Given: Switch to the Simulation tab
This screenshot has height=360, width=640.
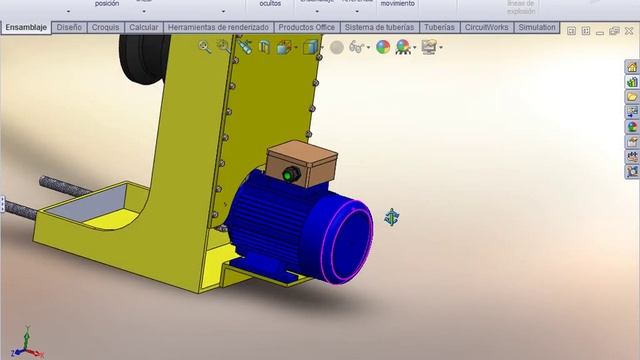Looking at the screenshot, I should pyautogui.click(x=537, y=27).
